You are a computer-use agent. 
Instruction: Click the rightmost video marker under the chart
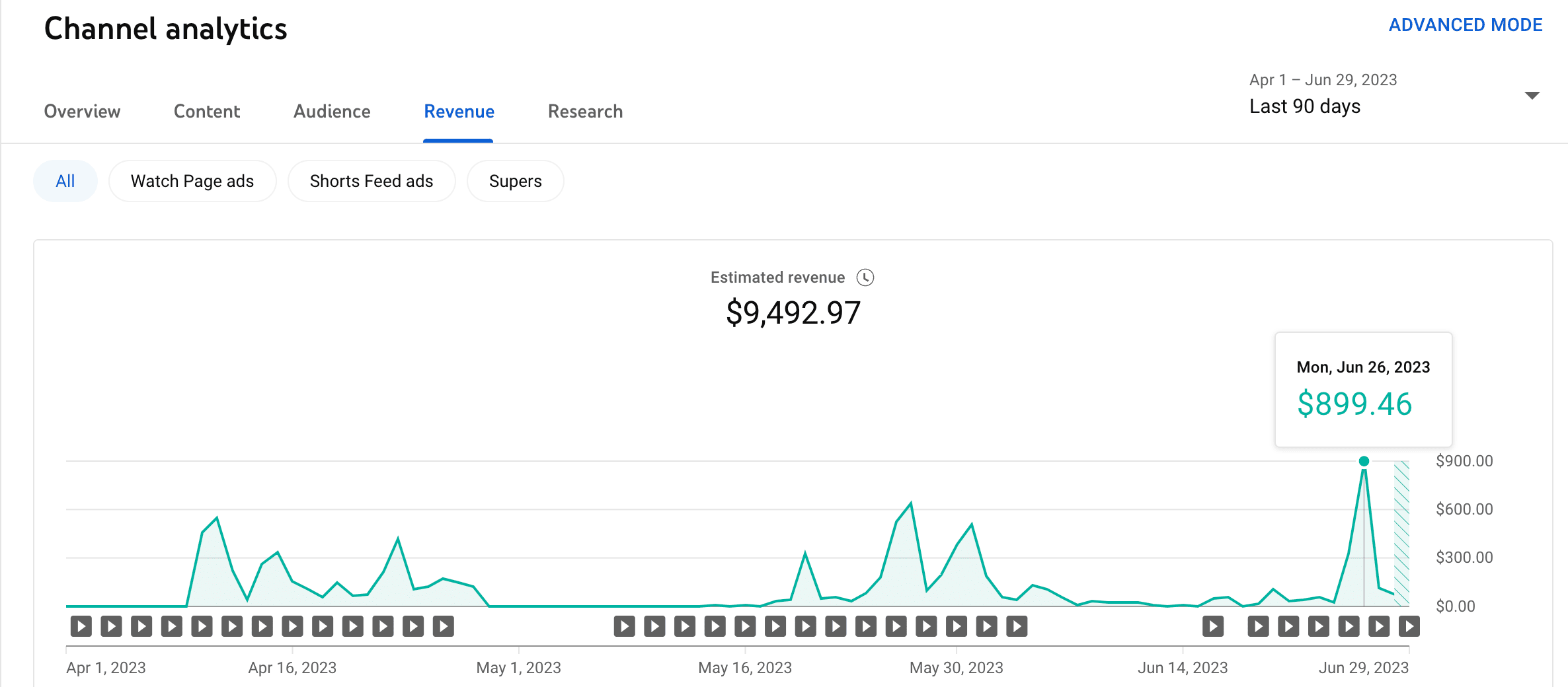pos(1409,626)
